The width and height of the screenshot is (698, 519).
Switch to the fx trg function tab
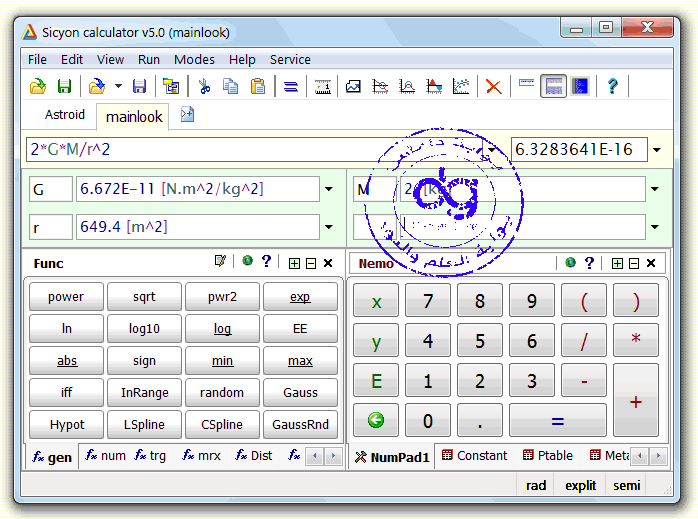[150, 456]
